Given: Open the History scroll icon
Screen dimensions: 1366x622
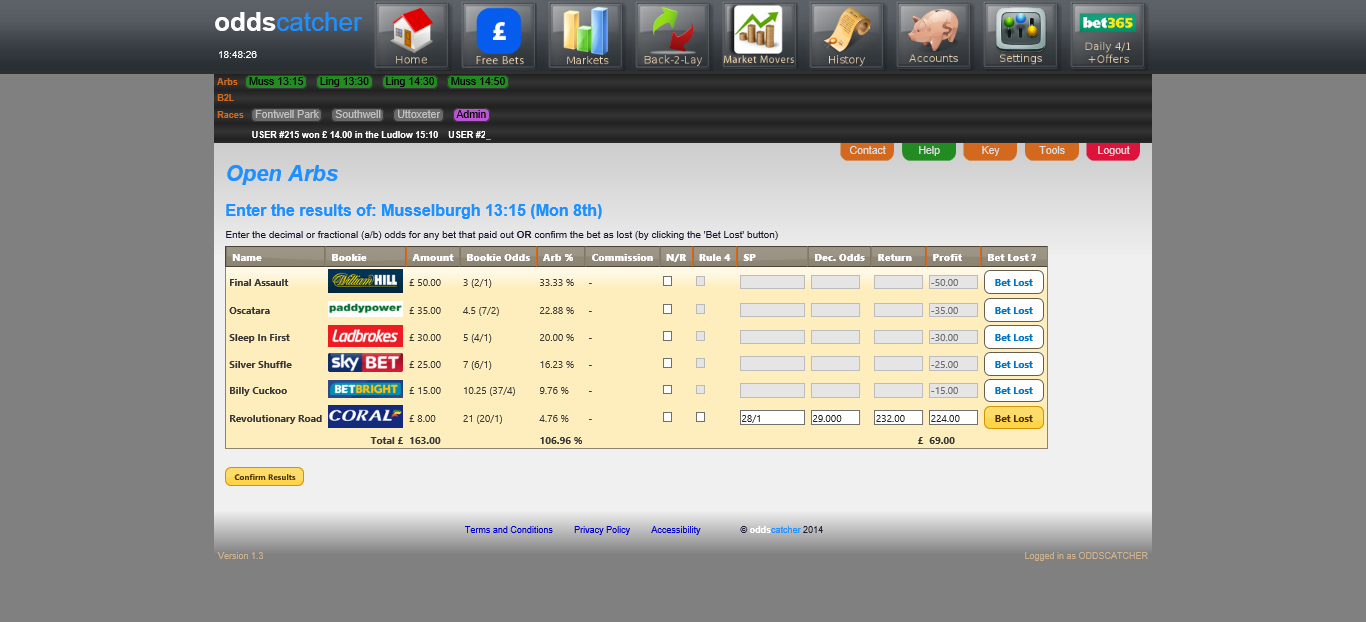Looking at the screenshot, I should 846,36.
